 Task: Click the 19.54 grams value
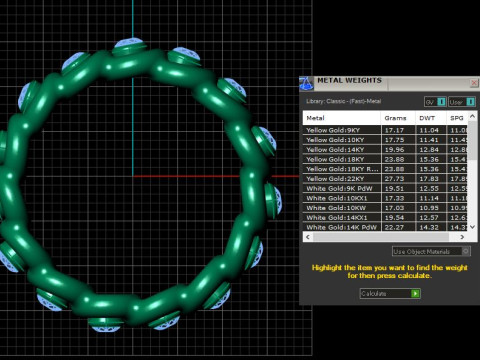[394, 217]
